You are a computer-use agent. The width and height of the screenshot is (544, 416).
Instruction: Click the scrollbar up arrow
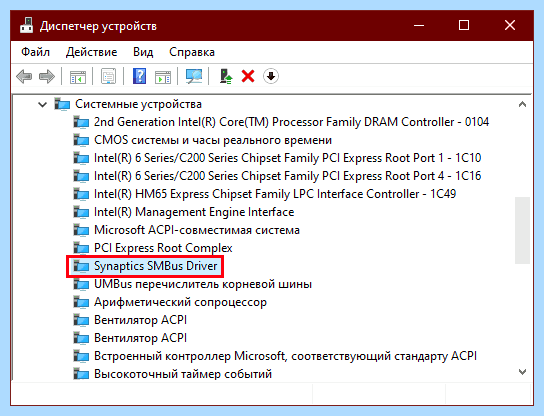[x=522, y=104]
